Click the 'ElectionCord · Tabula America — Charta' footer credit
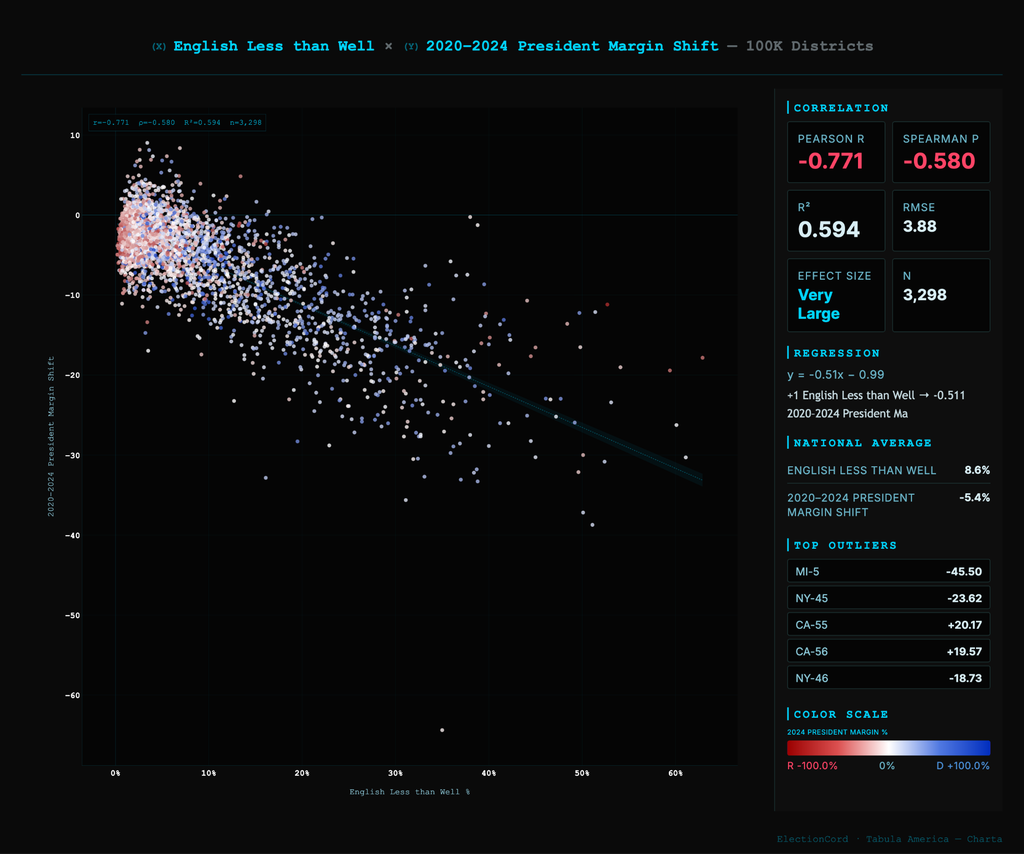Viewport: 1024px width, 854px height. (889, 839)
